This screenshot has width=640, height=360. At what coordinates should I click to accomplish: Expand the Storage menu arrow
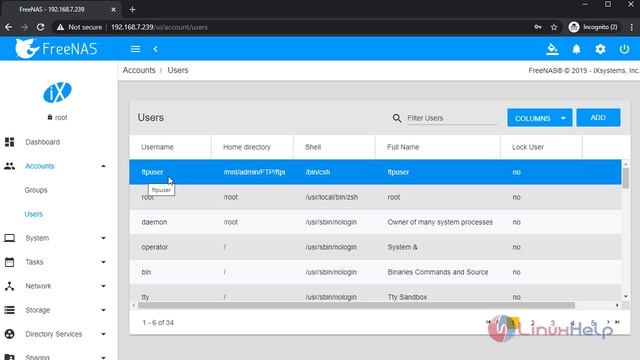pyautogui.click(x=103, y=310)
